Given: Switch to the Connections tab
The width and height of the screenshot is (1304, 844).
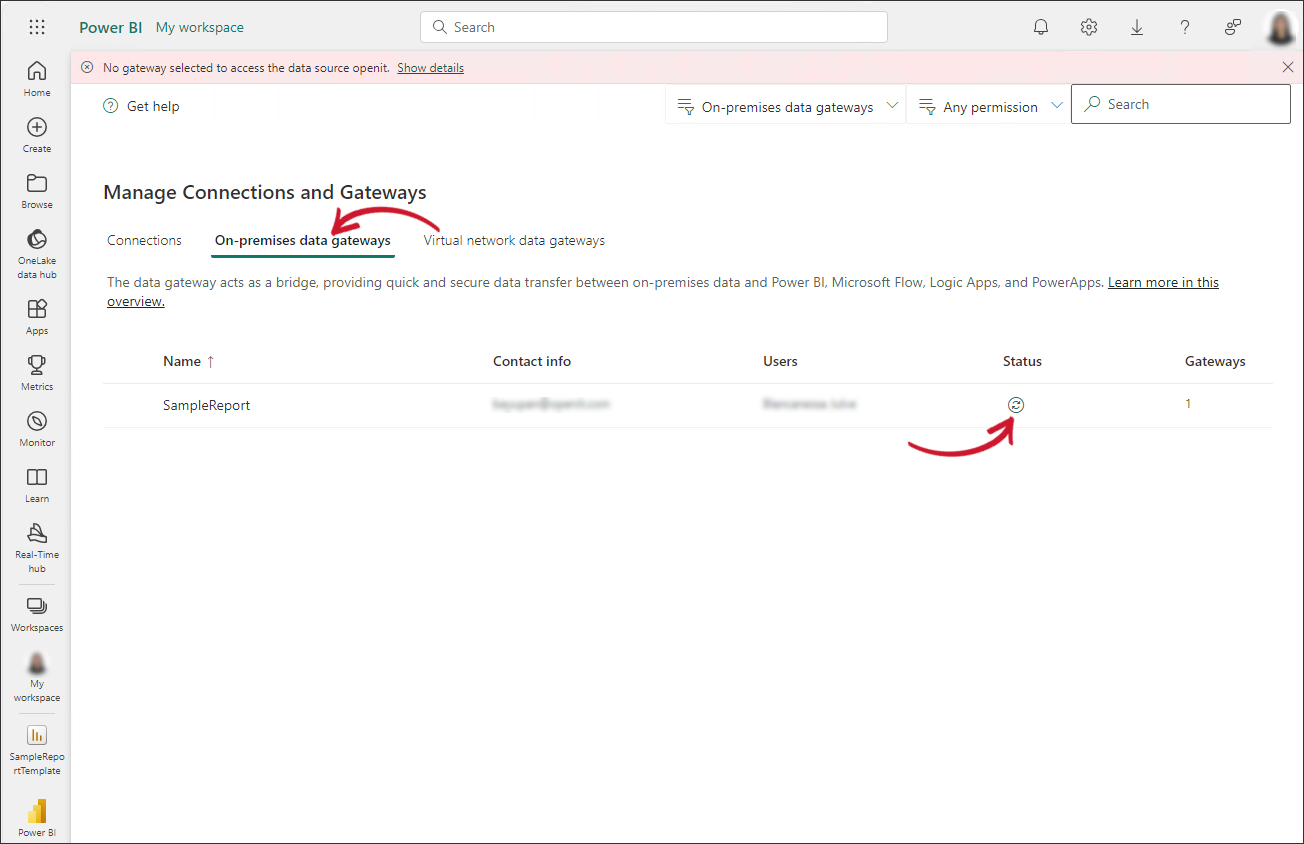Looking at the screenshot, I should coord(144,240).
